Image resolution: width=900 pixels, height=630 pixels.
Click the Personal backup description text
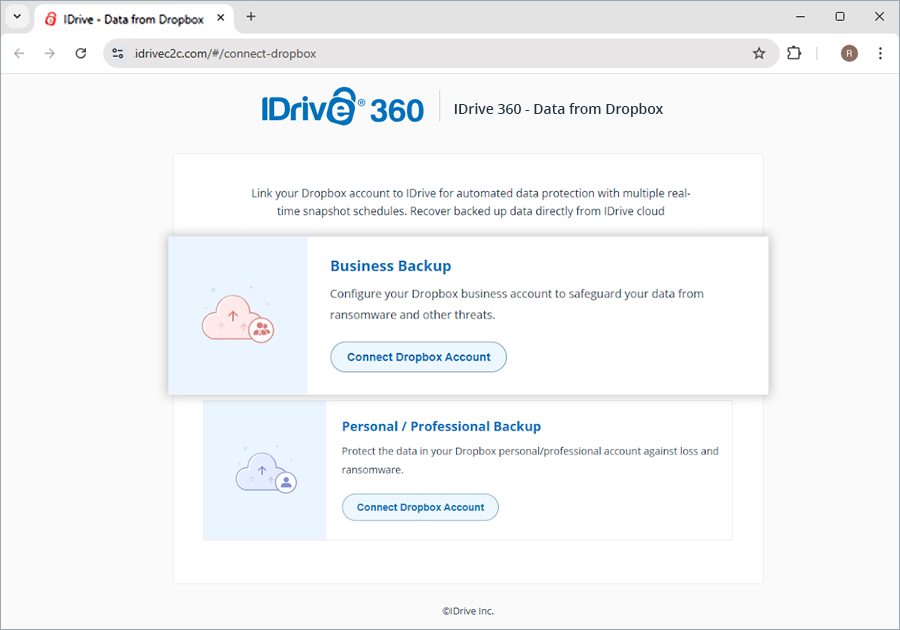pyautogui.click(x=530, y=460)
